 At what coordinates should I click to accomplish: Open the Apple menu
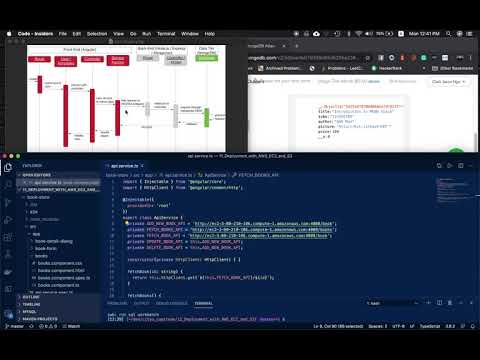[x=9, y=34]
